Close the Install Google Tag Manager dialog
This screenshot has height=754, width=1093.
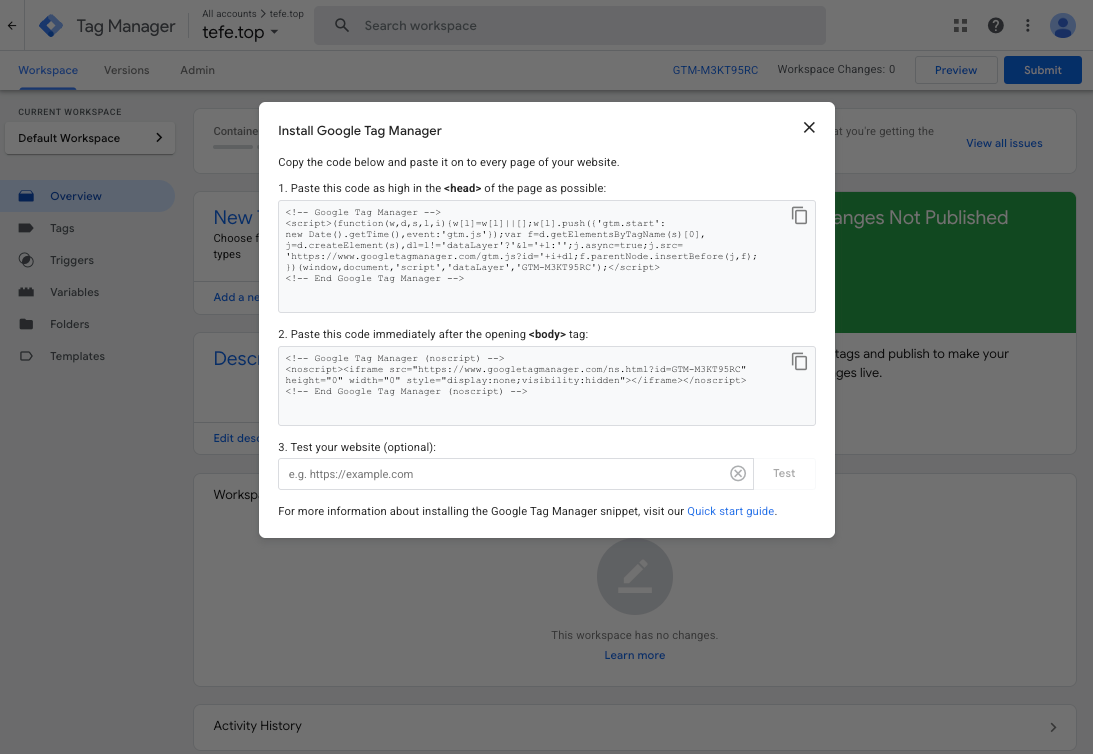coord(809,128)
